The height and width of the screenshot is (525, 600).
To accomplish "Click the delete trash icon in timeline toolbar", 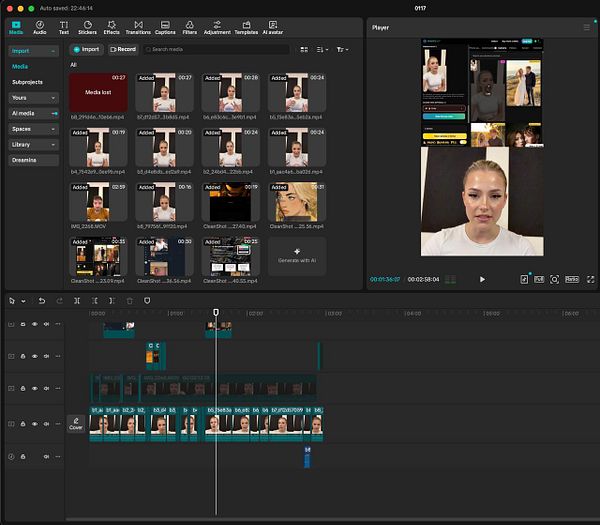I will [129, 301].
